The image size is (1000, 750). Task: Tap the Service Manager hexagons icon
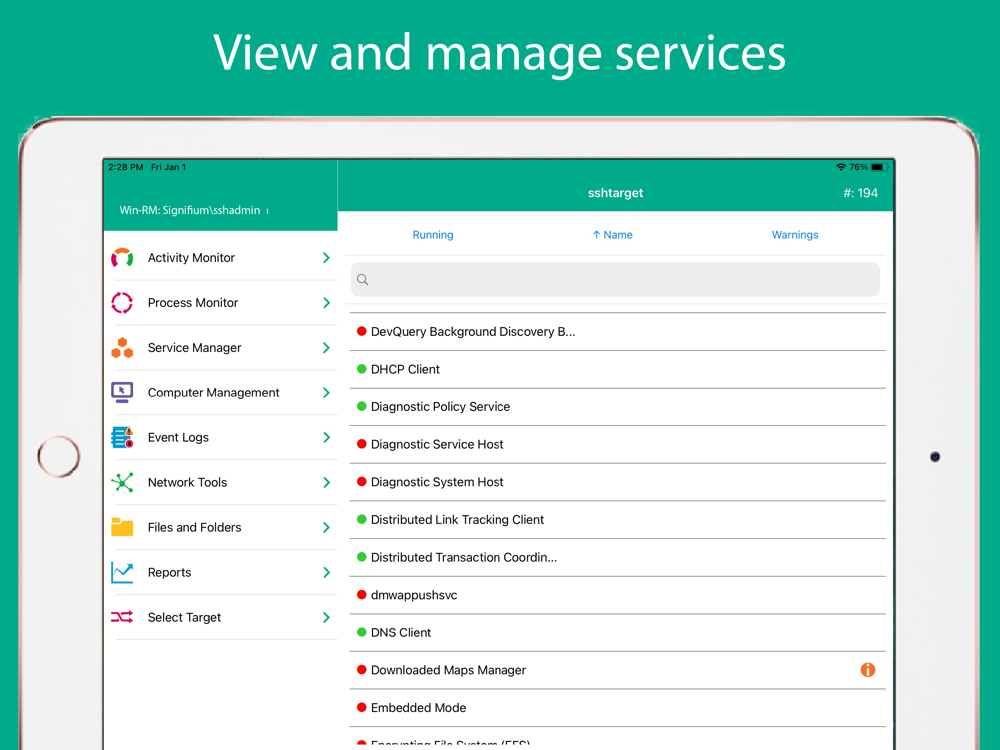pos(122,348)
